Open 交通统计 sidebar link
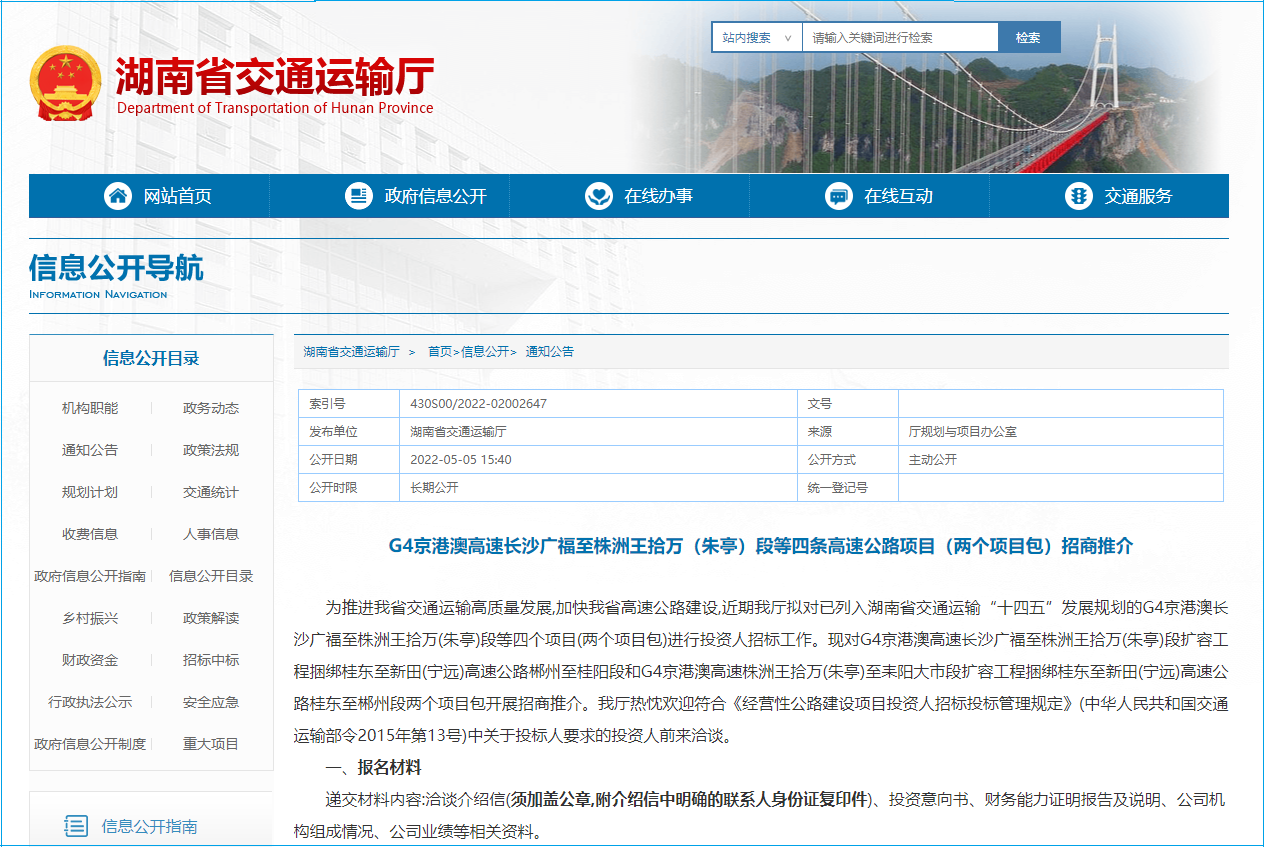This screenshot has width=1264, height=847. click(211, 492)
